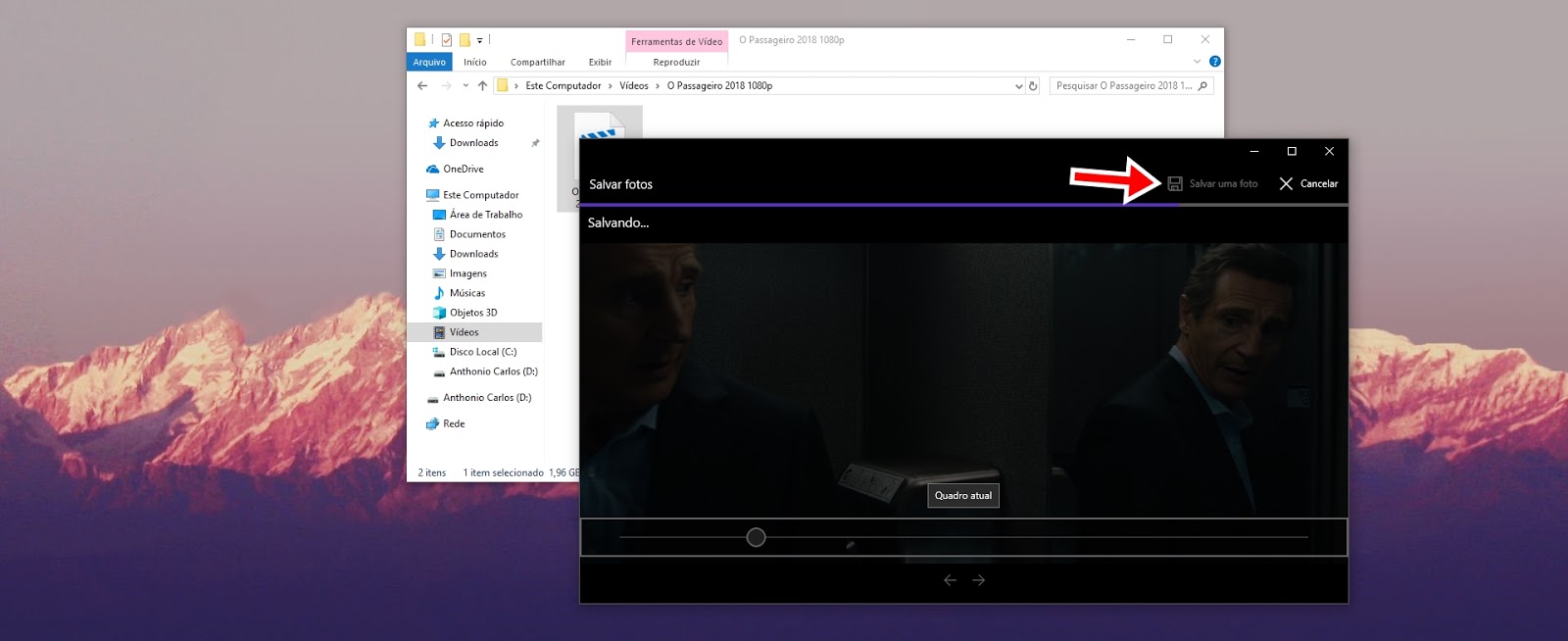Image resolution: width=1568 pixels, height=641 pixels.
Task: Select Ferramentas de Vídeo contextual tab
Action: (x=676, y=41)
